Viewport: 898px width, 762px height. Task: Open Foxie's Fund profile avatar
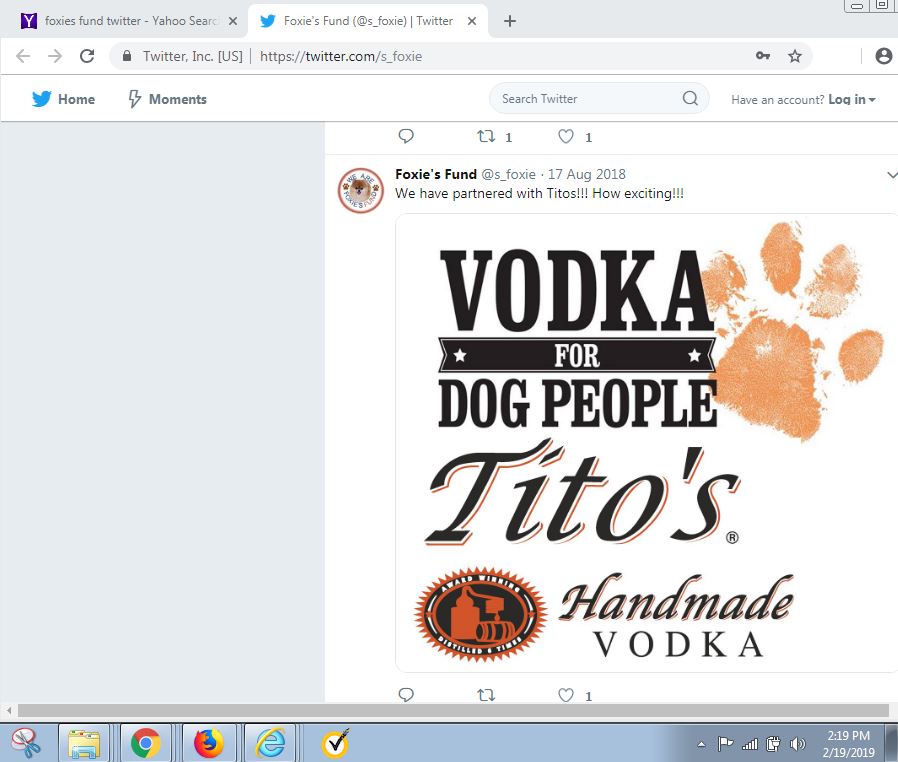click(x=360, y=191)
